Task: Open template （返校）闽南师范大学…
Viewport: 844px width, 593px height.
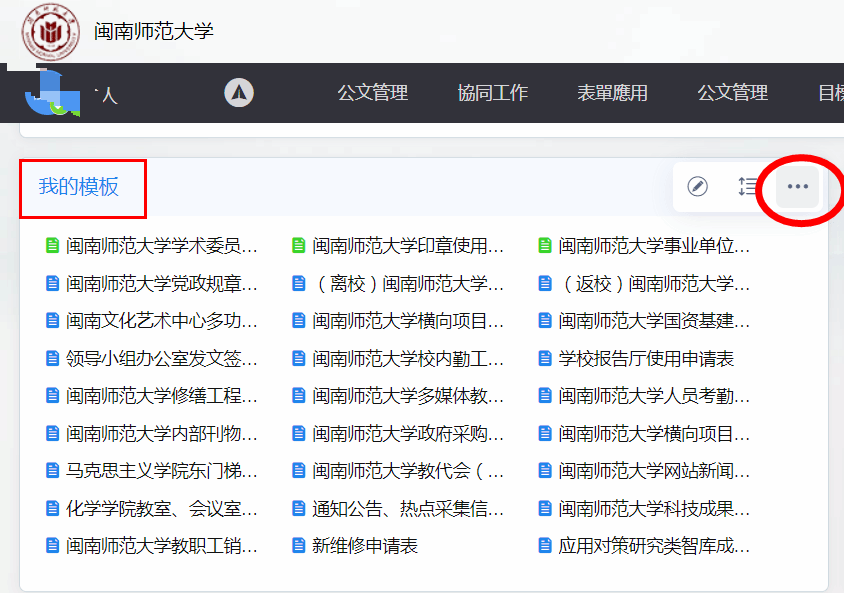Action: click(x=654, y=284)
